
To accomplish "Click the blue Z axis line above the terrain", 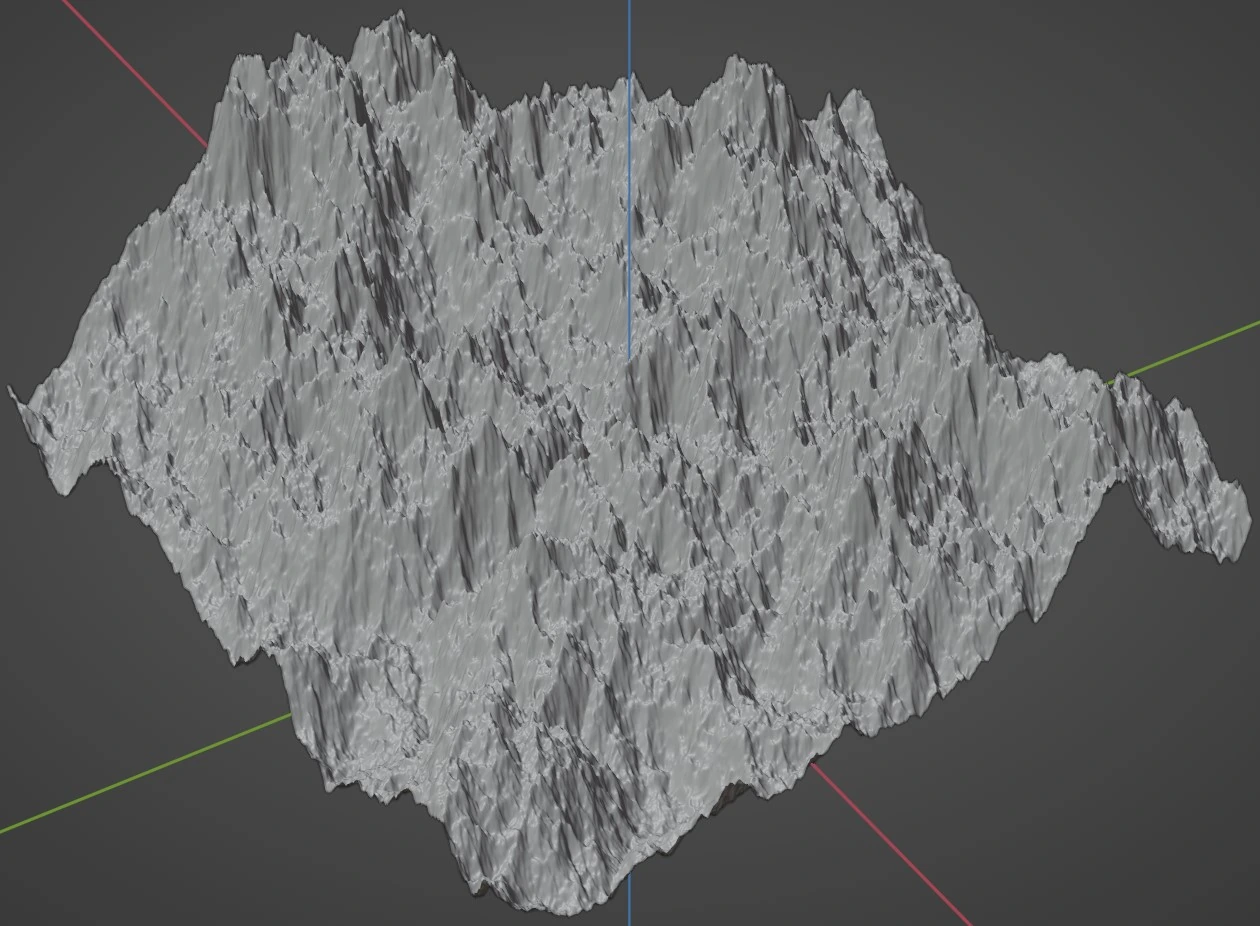I will [x=630, y=35].
